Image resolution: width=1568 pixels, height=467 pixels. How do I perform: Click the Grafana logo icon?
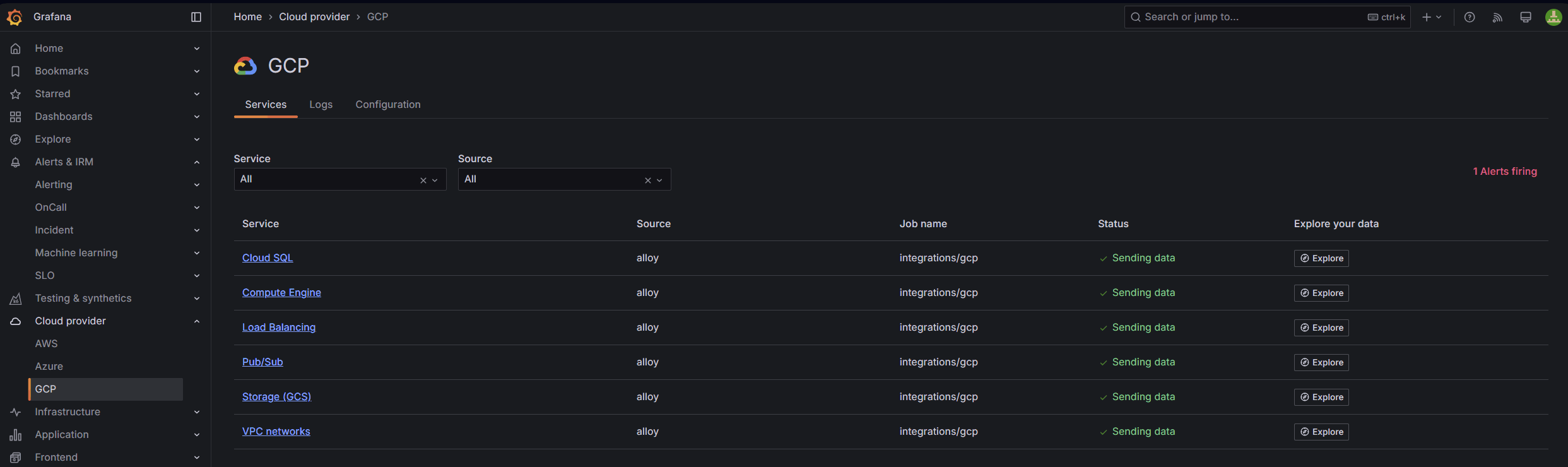pyautogui.click(x=15, y=17)
